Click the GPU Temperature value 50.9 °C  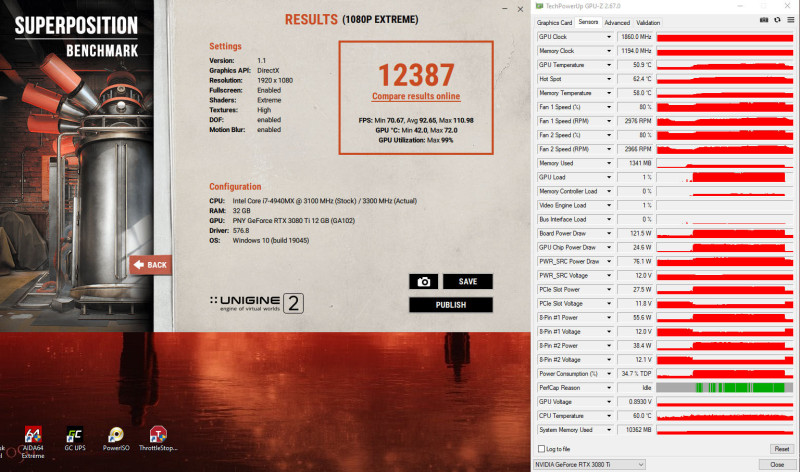(635, 65)
